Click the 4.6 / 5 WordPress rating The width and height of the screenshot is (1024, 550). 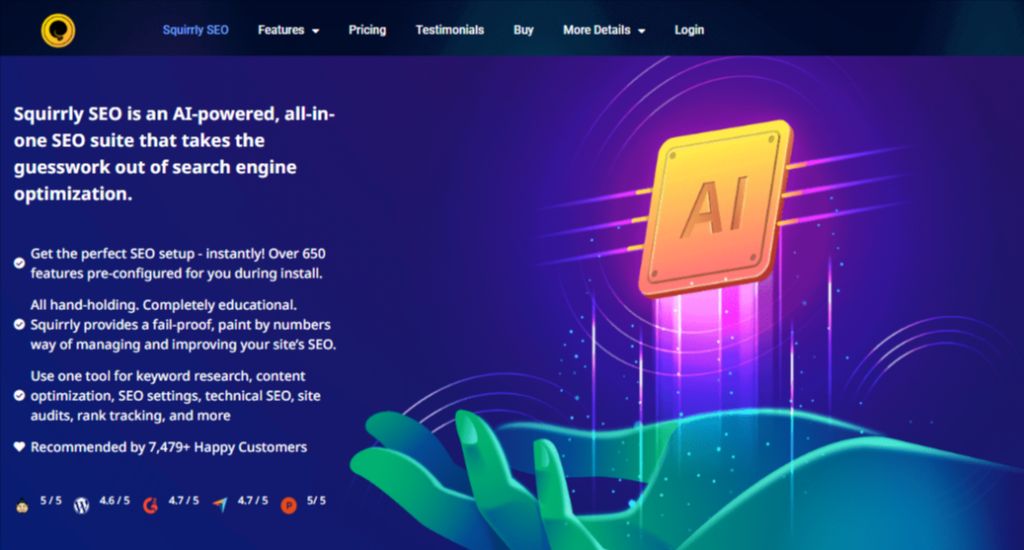(114, 500)
